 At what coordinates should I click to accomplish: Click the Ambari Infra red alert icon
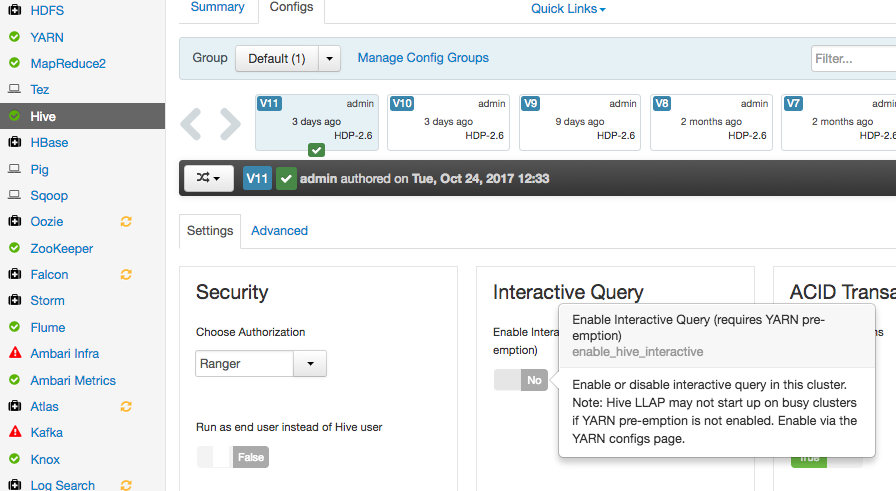click(14, 354)
